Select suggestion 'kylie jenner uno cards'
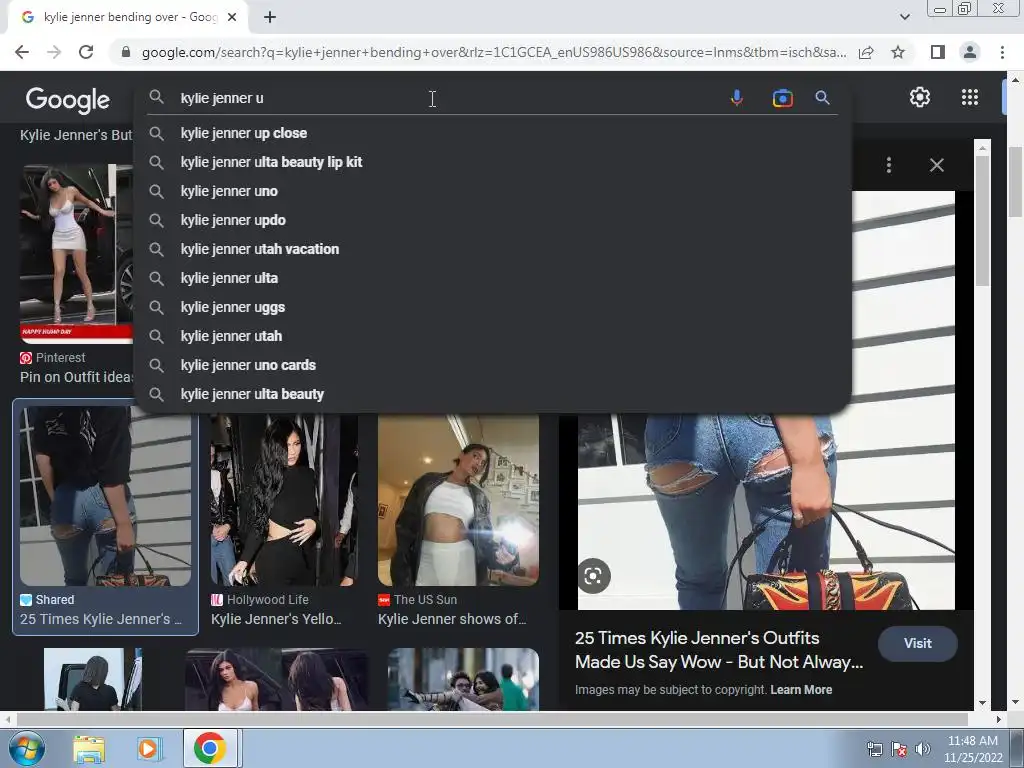The height and width of the screenshot is (768, 1024). point(492,365)
